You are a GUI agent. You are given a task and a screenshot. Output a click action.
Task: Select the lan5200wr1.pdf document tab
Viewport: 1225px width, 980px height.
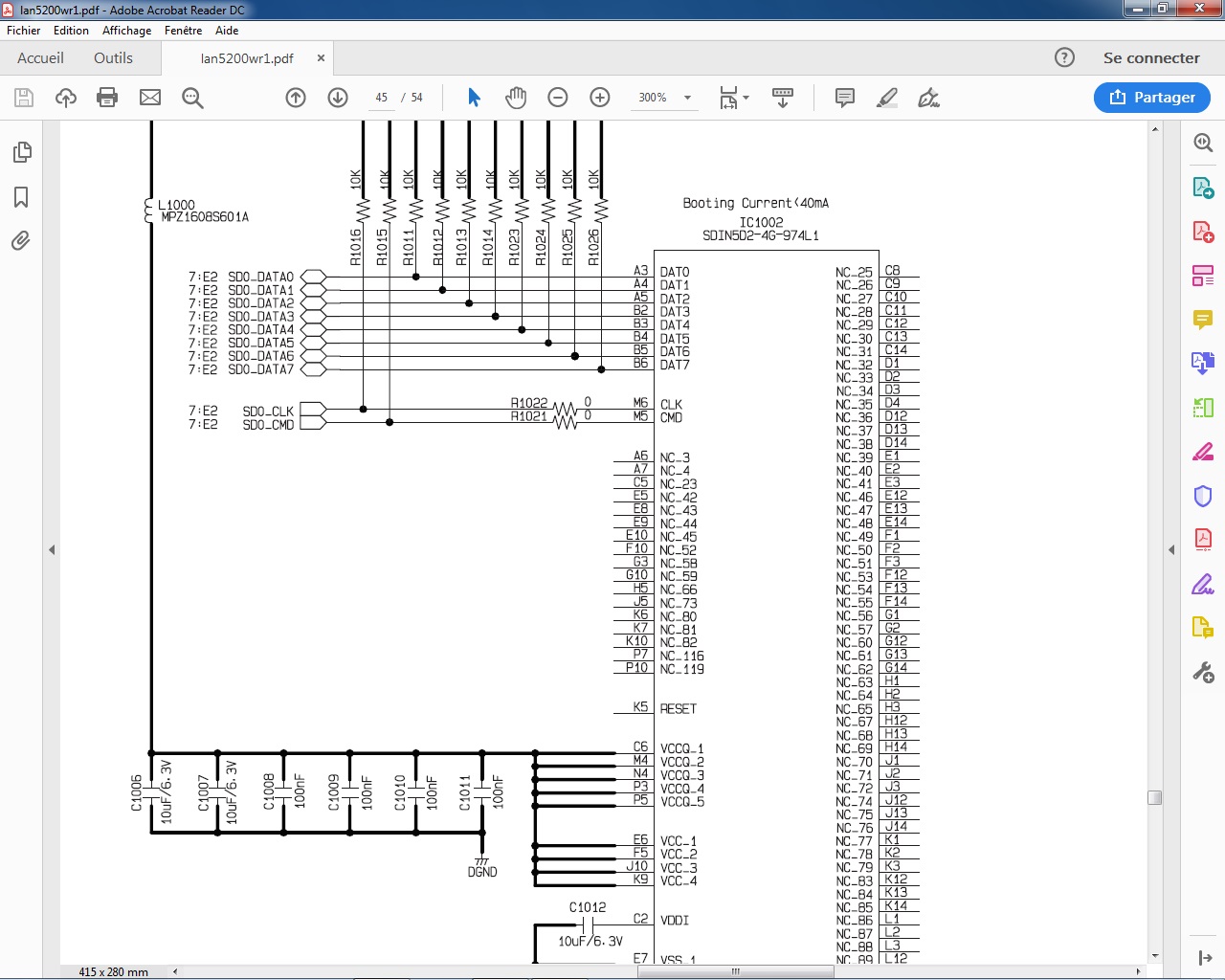coord(247,58)
